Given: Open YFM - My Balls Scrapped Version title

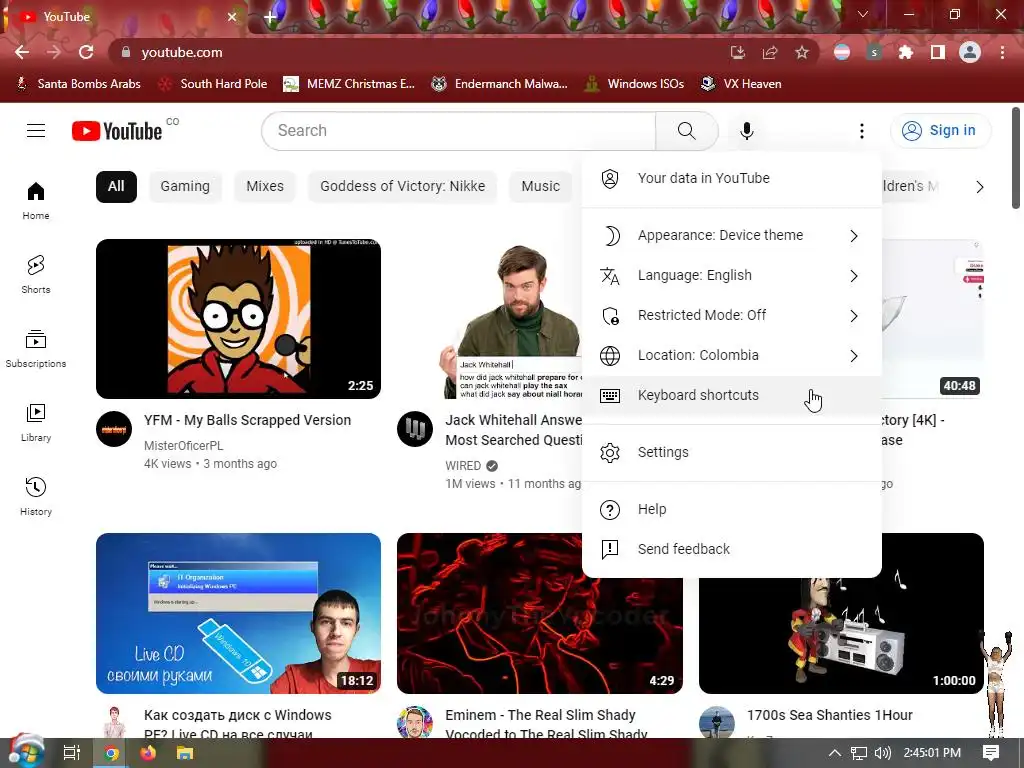Looking at the screenshot, I should click(248, 420).
